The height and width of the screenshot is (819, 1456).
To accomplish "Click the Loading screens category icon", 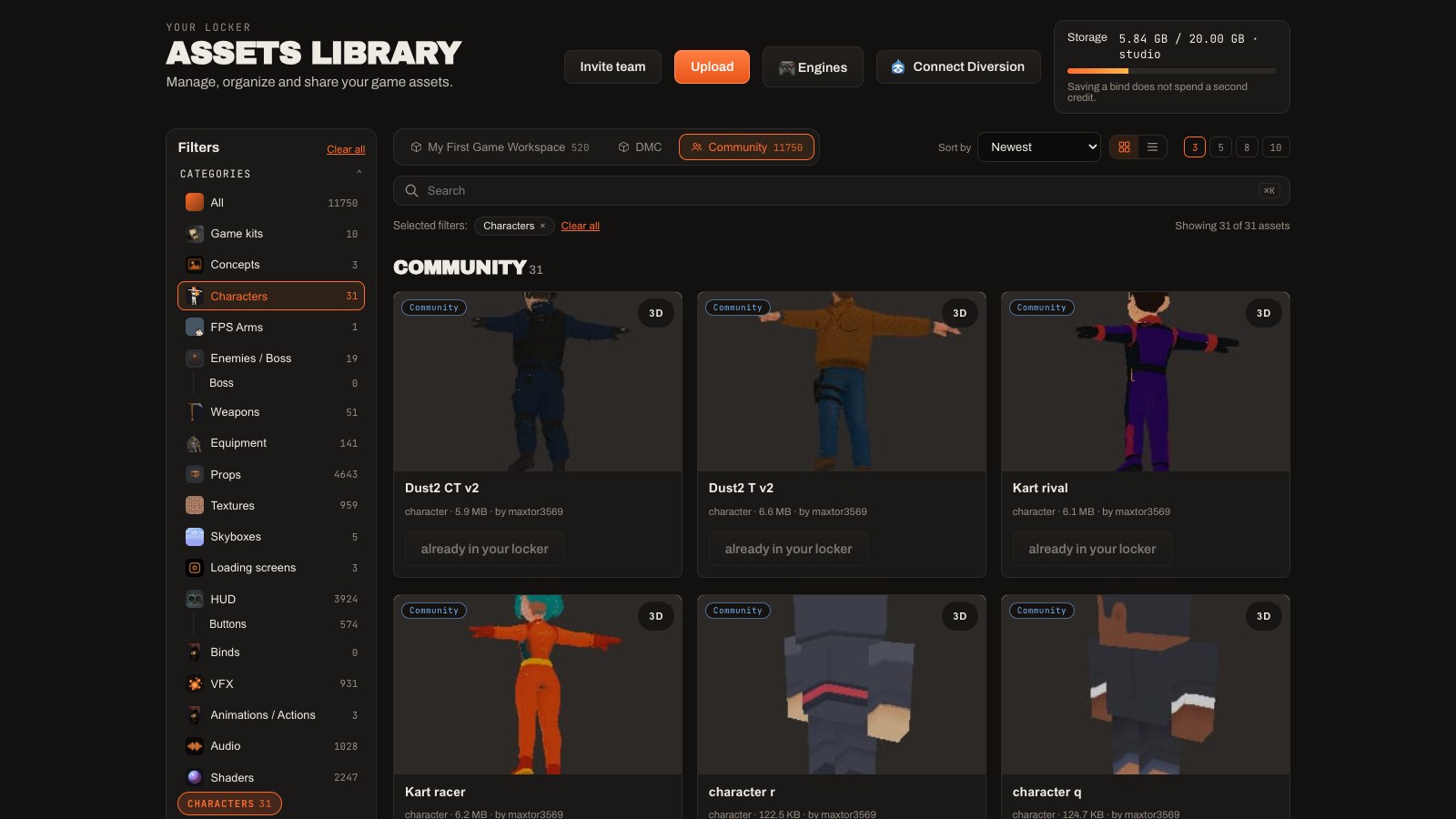I will pyautogui.click(x=195, y=568).
